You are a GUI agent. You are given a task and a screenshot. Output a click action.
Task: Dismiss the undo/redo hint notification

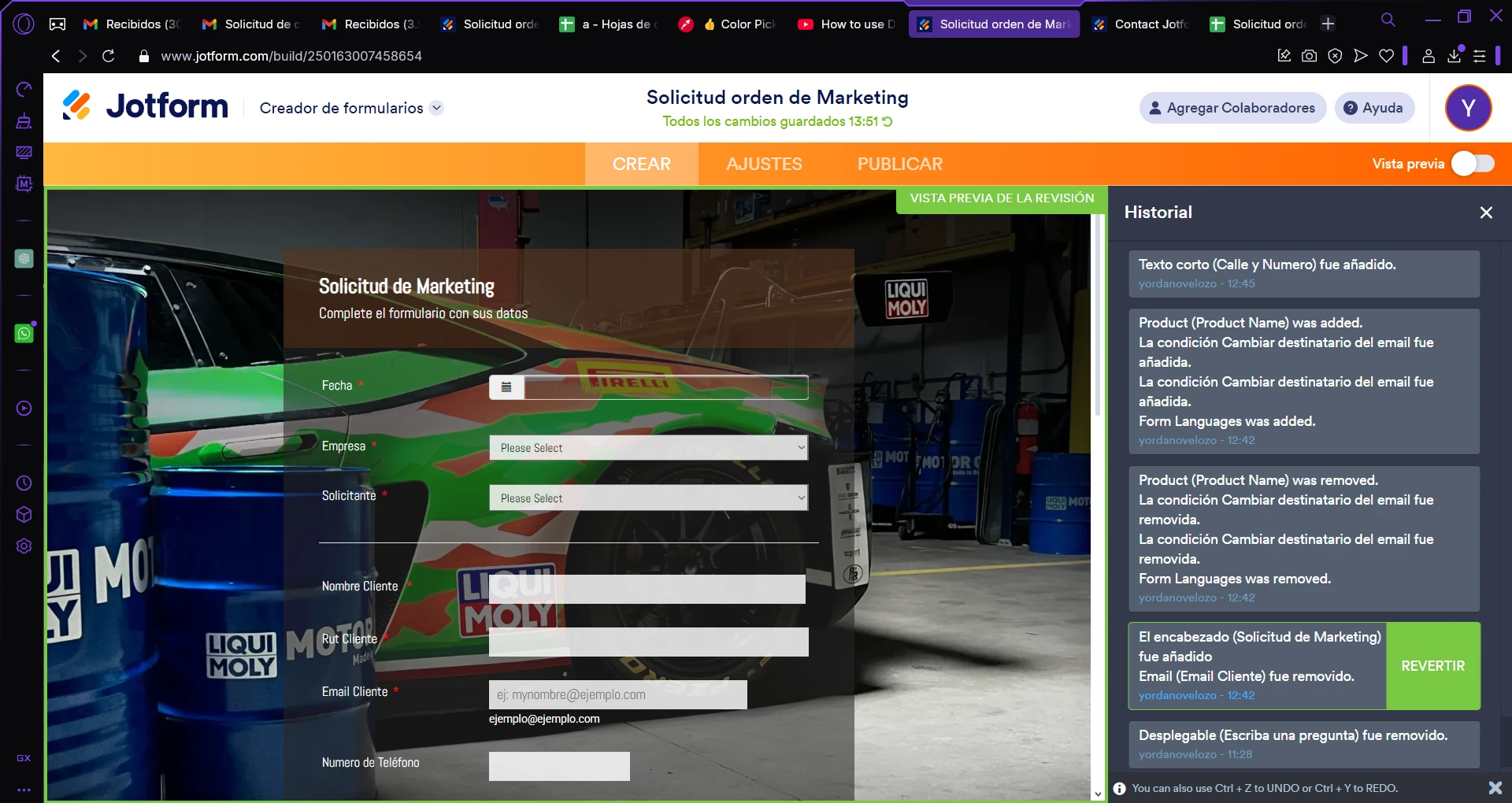(1495, 788)
